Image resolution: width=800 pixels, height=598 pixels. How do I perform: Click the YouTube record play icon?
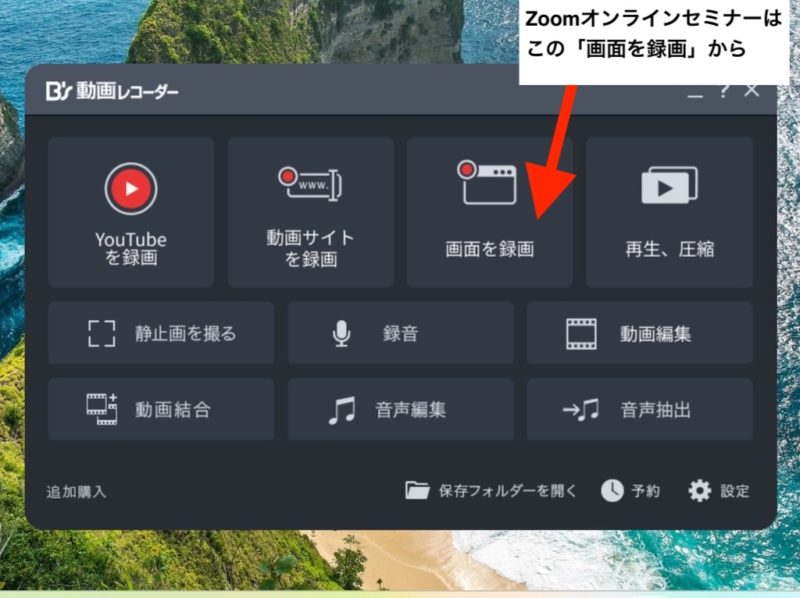coord(131,187)
